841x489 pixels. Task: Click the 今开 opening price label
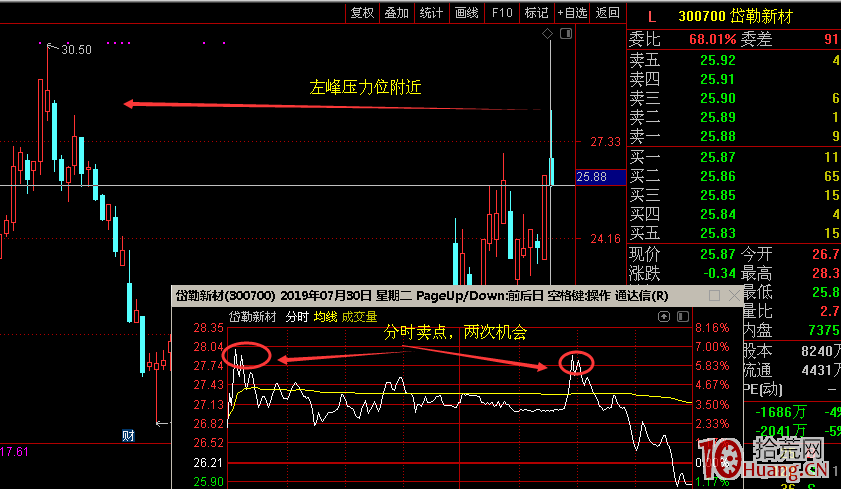757,254
